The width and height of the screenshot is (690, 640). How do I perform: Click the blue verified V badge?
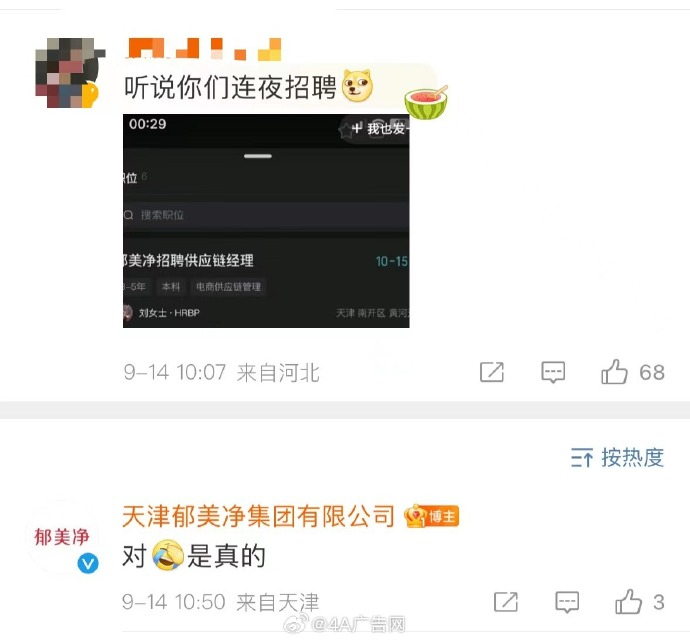click(88, 563)
